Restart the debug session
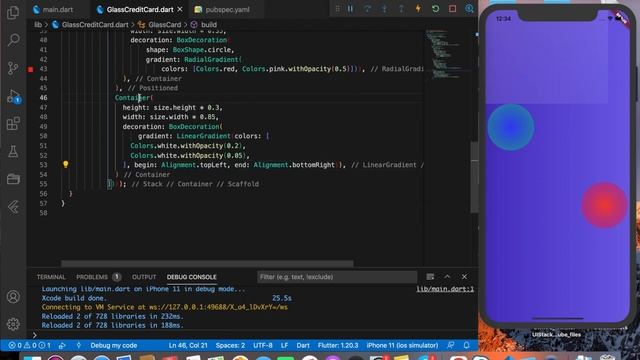The image size is (640, 360). (436, 9)
